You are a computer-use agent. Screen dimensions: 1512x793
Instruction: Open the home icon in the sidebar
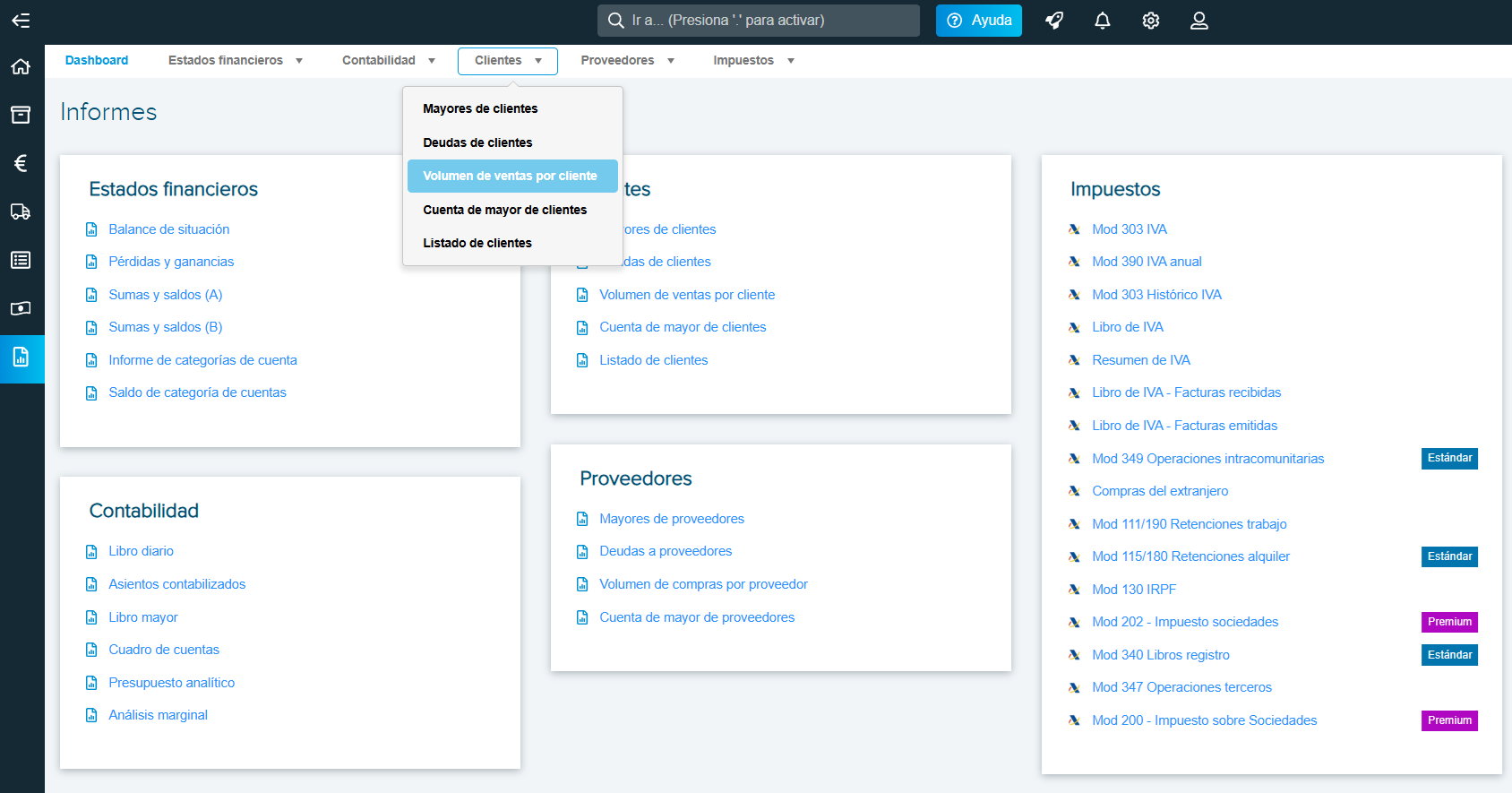21,67
